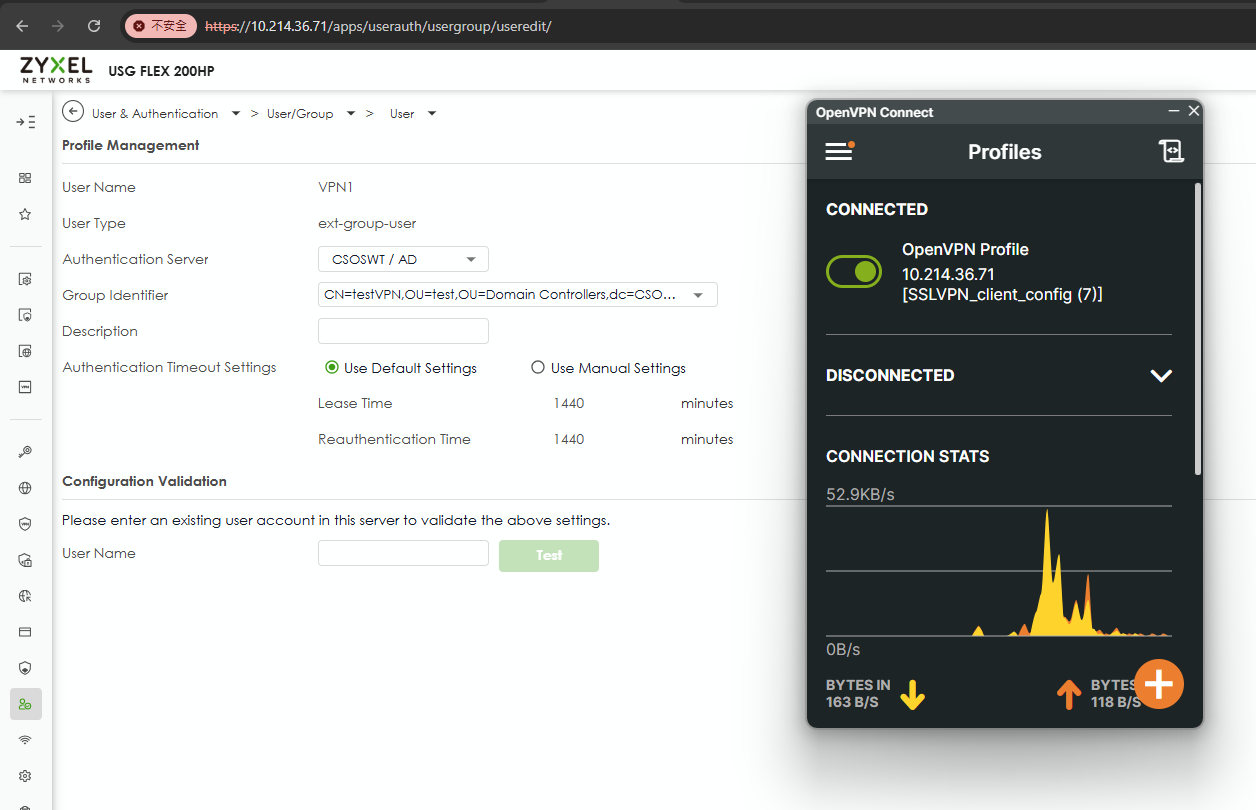Open the wireless Wi-Fi icon in sidebar
The image size is (1256, 810).
click(25, 740)
